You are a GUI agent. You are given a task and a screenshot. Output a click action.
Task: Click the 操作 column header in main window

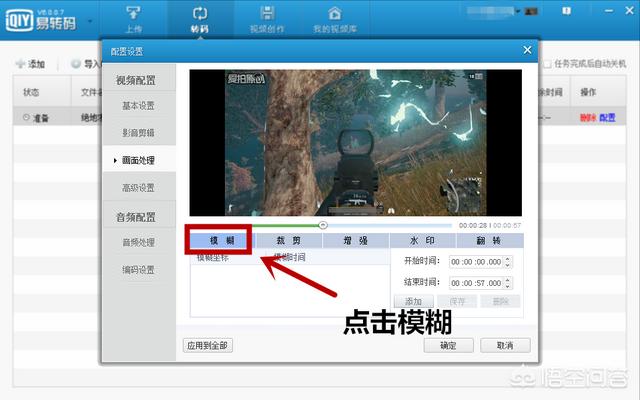click(x=588, y=92)
